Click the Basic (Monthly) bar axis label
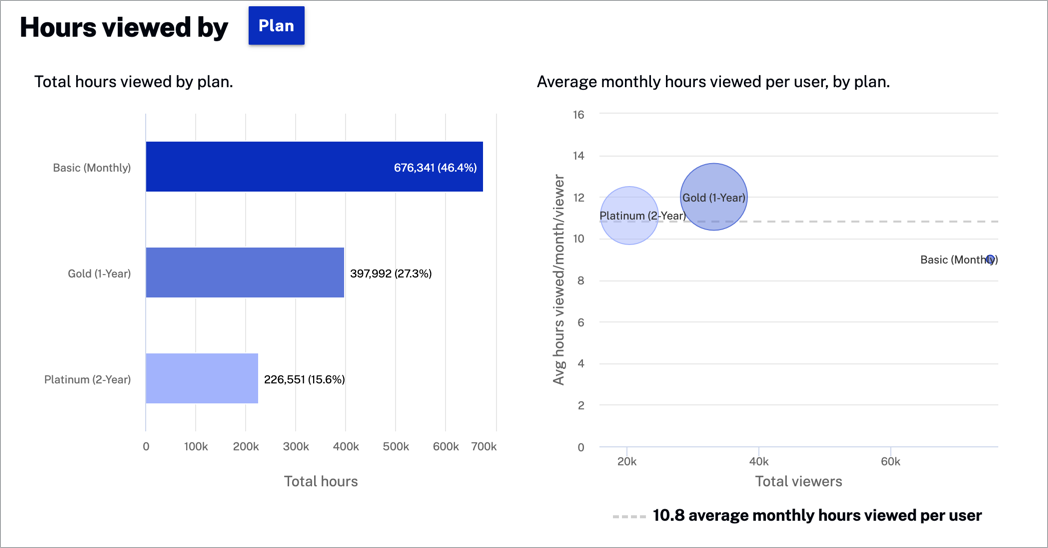The image size is (1048, 548). 92,168
